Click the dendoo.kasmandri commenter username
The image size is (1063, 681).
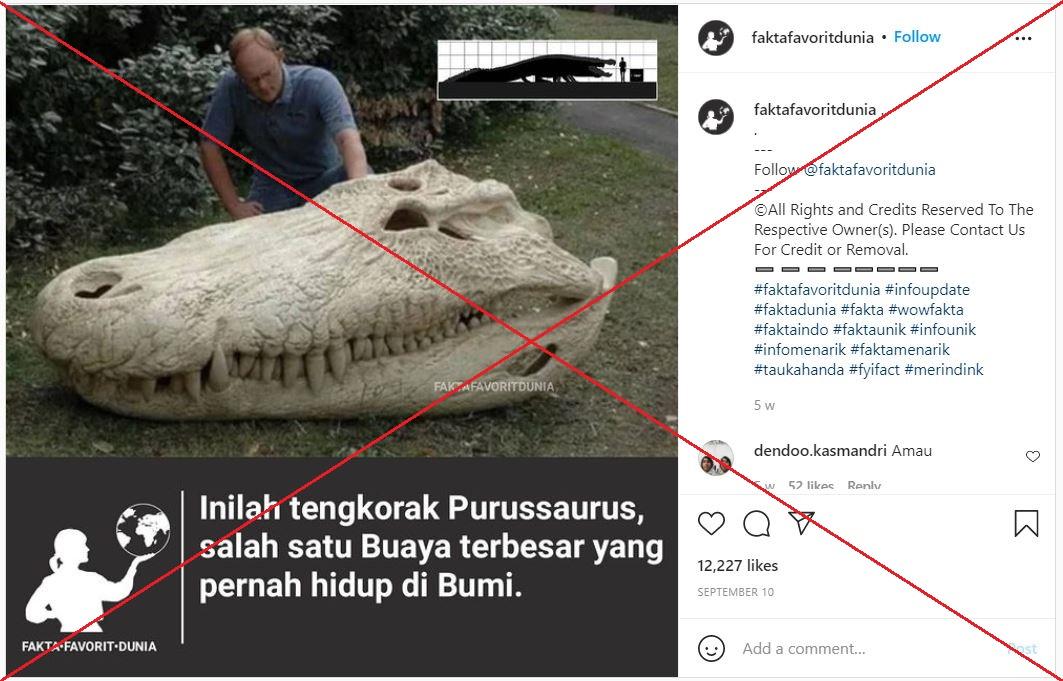(820, 451)
